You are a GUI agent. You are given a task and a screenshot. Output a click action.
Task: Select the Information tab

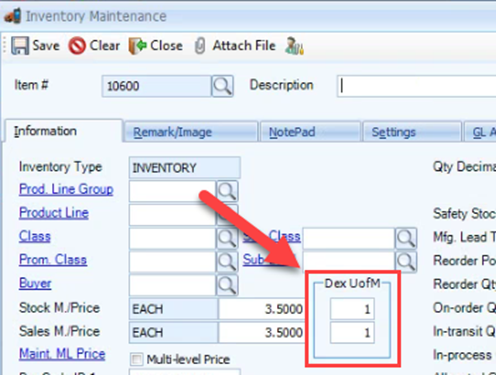64,131
